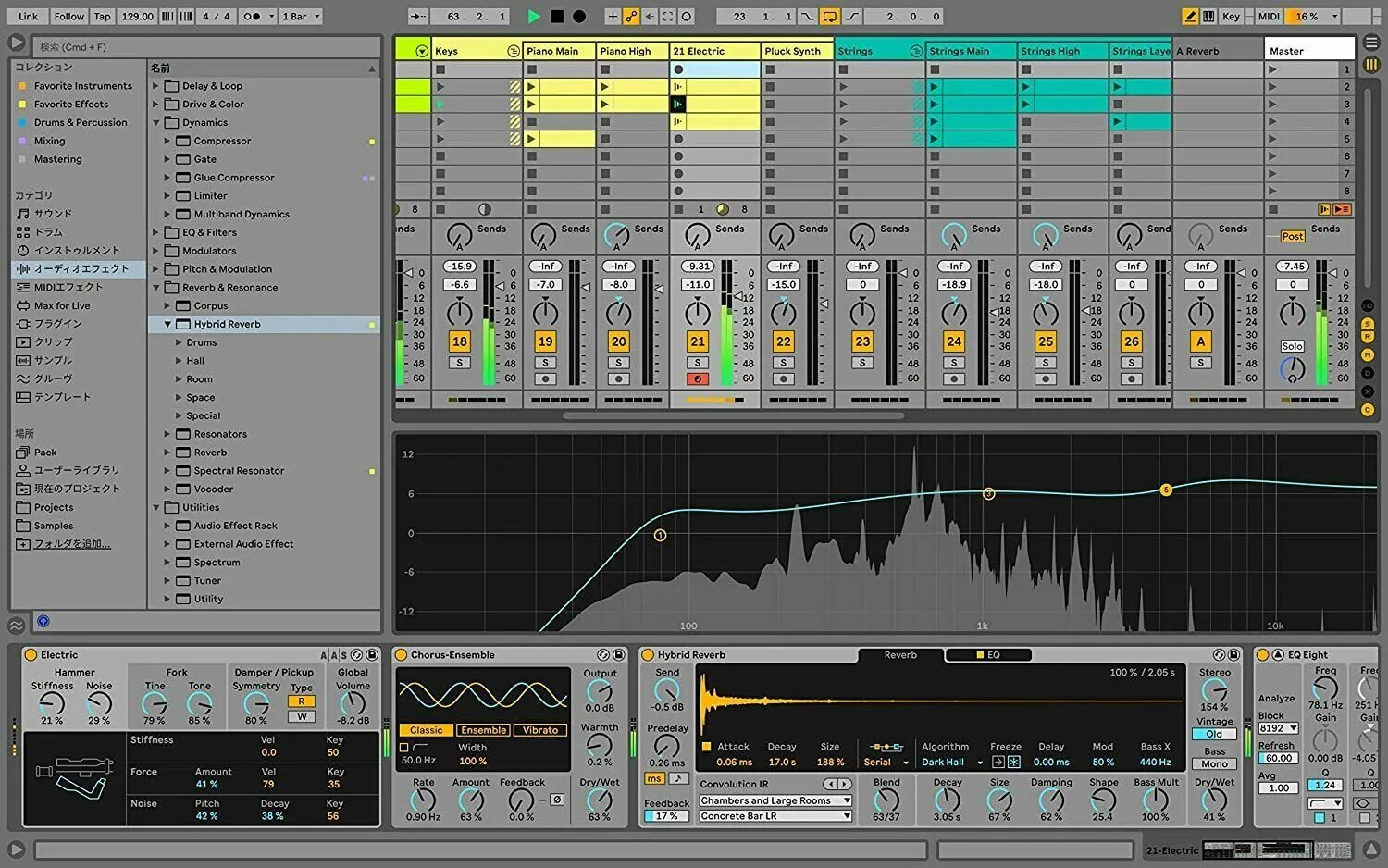The width and height of the screenshot is (1388, 868).
Task: Show Session/Arrangement view toggle icon at top right
Action: (x=1371, y=43)
